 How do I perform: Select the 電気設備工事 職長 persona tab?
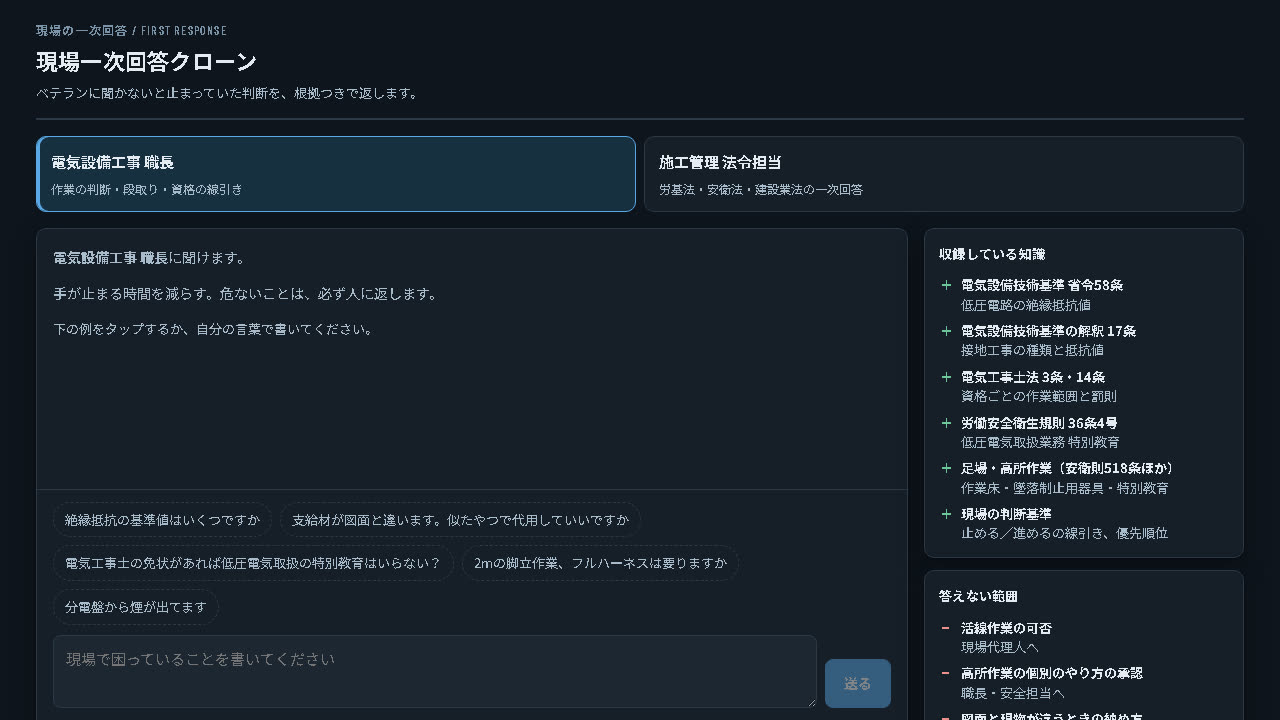[x=336, y=174]
